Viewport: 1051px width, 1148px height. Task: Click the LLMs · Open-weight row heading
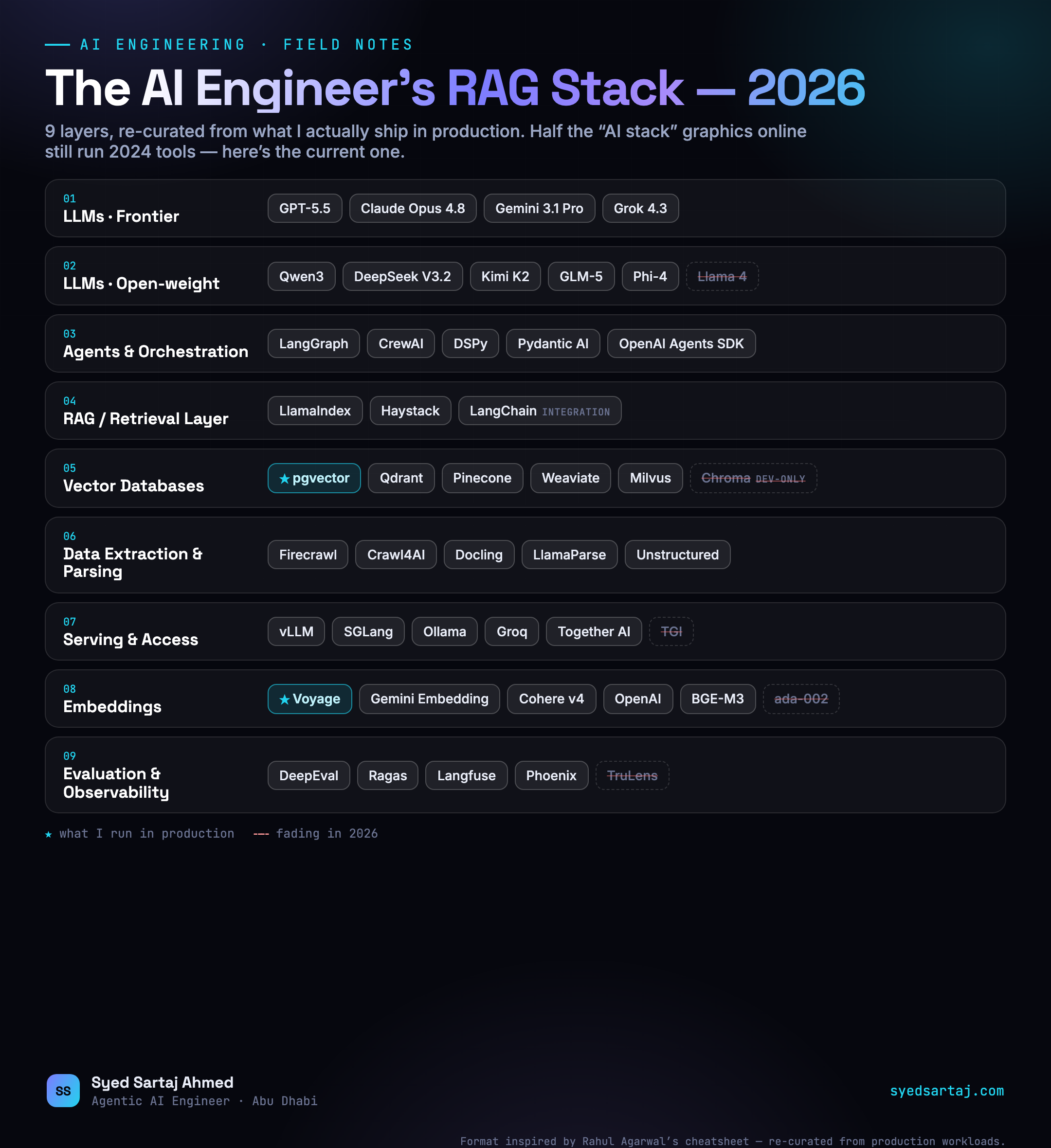[141, 284]
